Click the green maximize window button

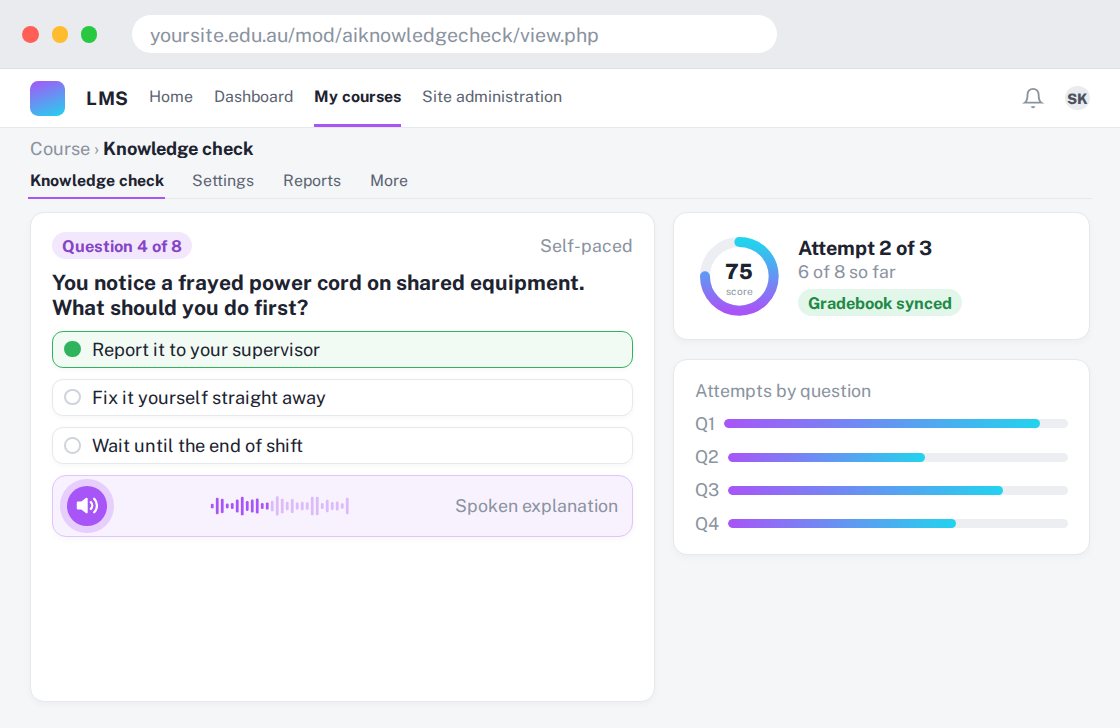(89, 34)
